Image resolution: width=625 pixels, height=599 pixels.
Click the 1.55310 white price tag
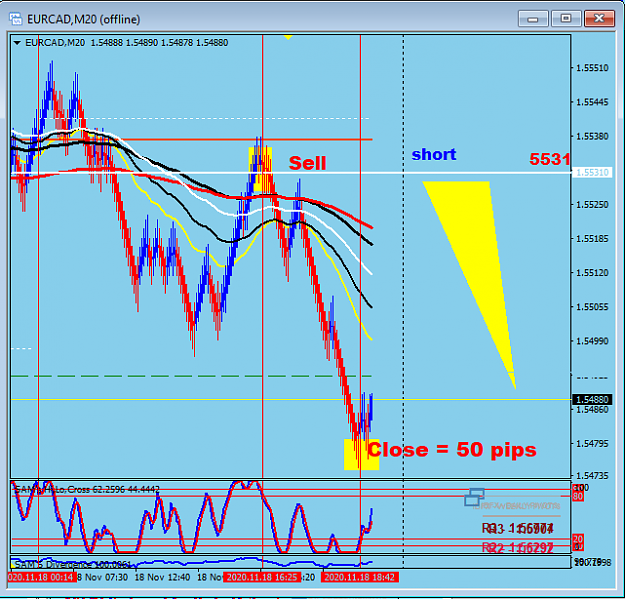[592, 173]
